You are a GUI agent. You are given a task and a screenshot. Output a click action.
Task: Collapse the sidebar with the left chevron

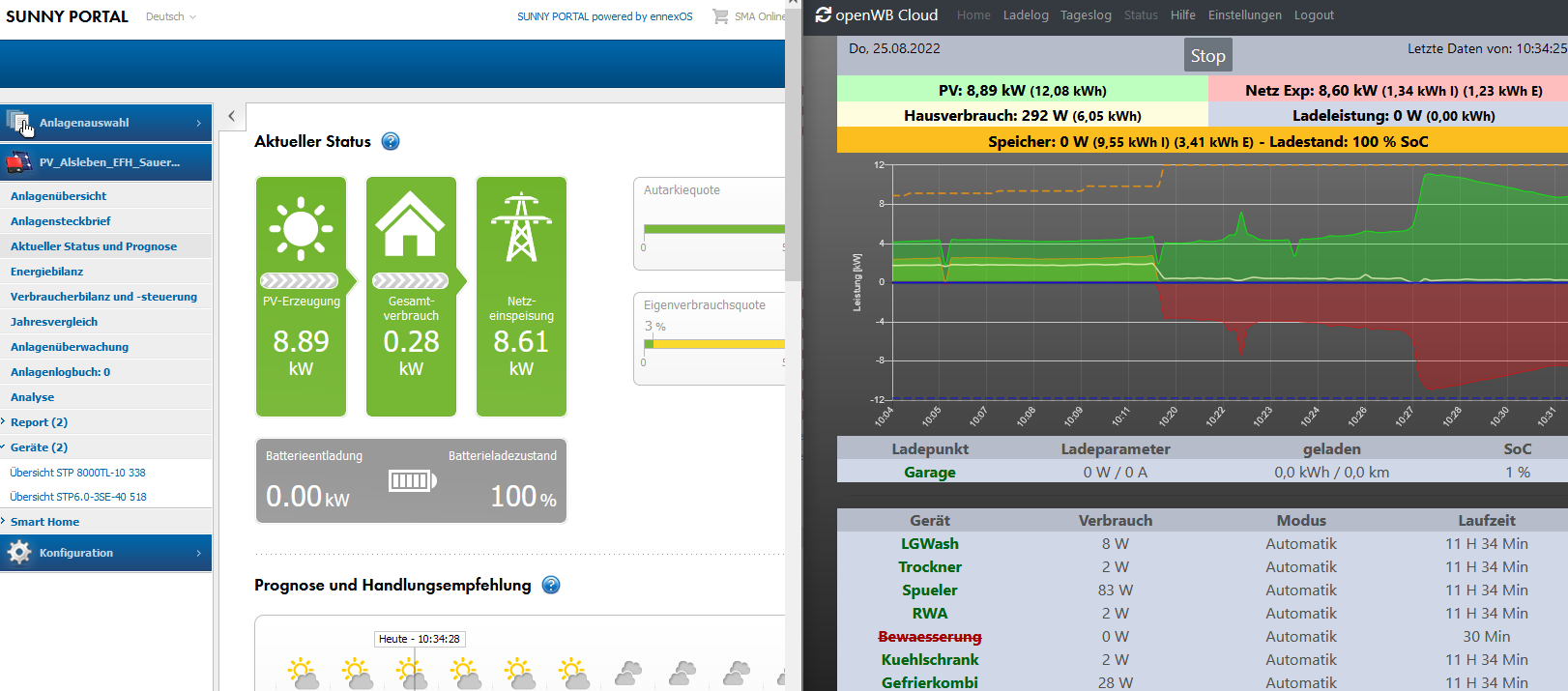tap(231, 116)
